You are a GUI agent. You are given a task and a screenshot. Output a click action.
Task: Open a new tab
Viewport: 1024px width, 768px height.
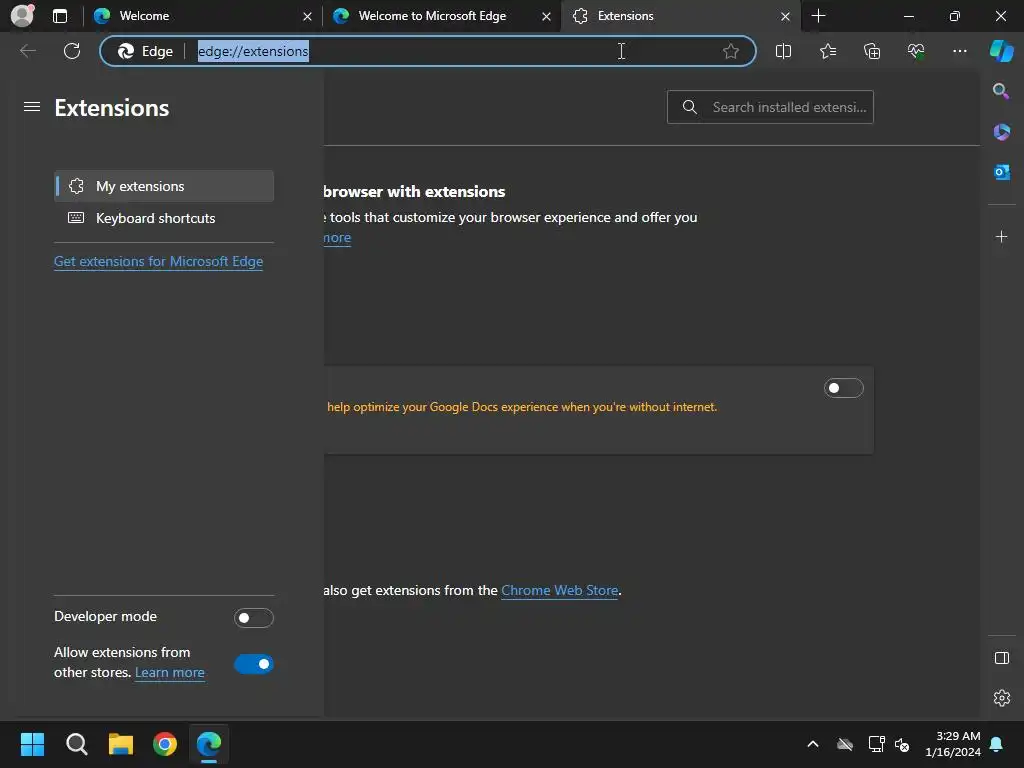[x=818, y=16]
